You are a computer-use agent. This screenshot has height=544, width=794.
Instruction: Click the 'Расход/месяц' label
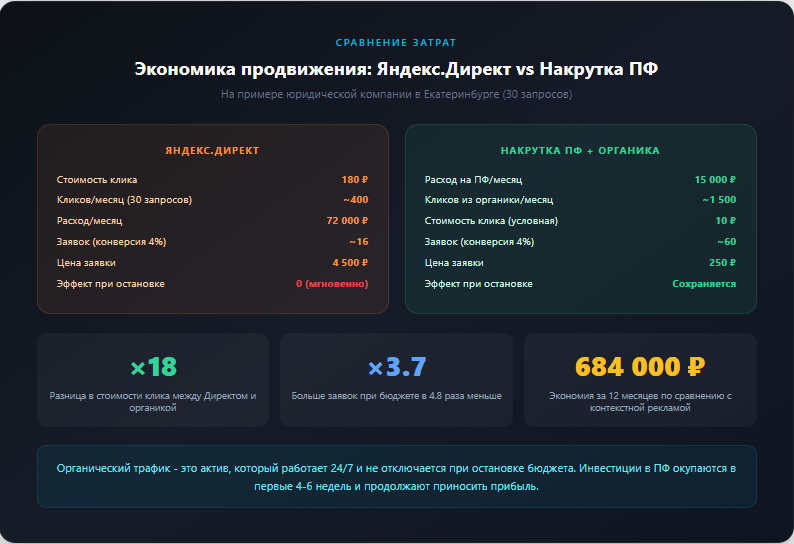coord(89,221)
